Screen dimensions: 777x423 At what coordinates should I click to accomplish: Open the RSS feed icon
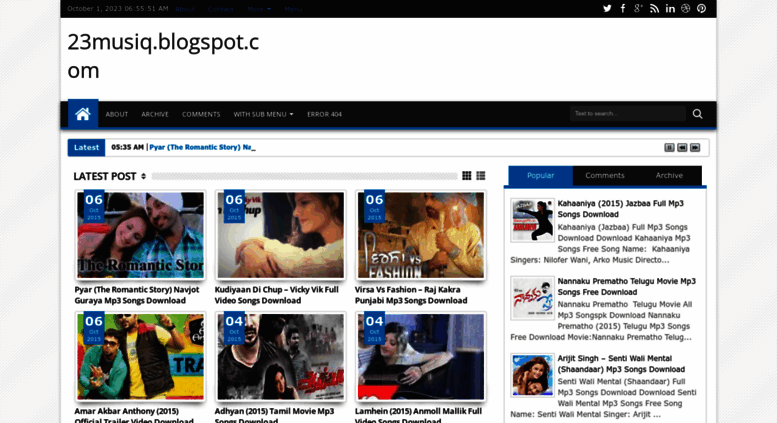click(x=654, y=8)
